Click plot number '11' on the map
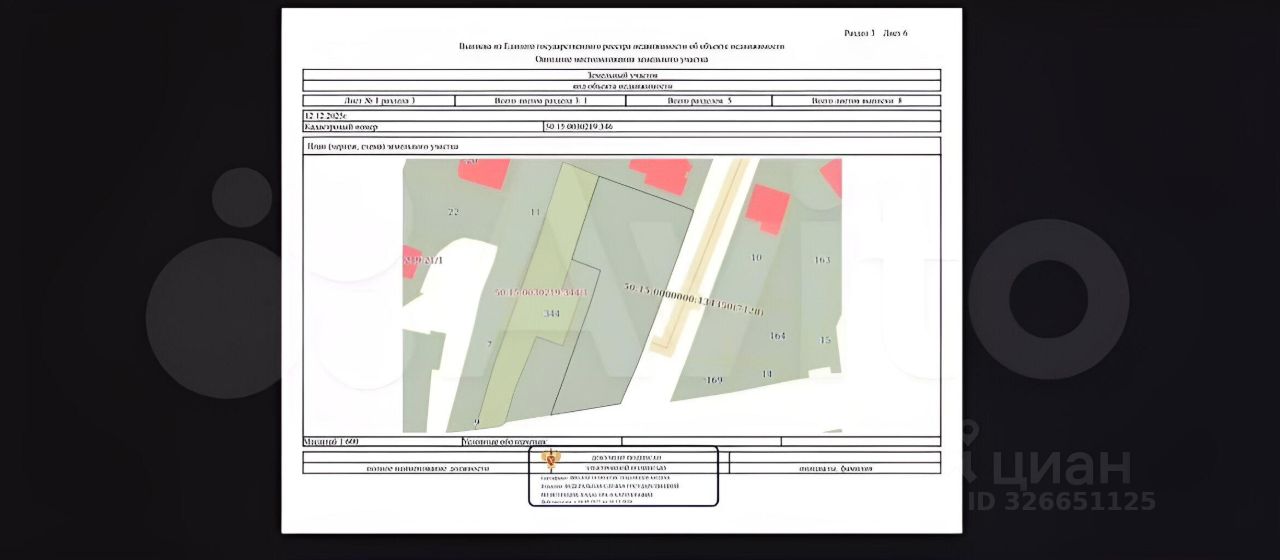This screenshot has width=1280, height=560. [x=535, y=212]
